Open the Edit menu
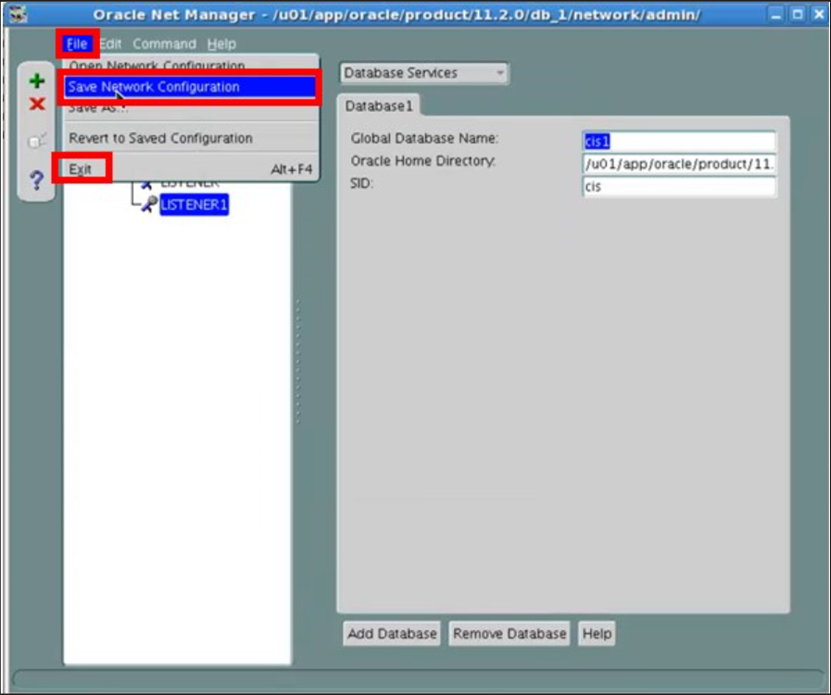 (111, 43)
